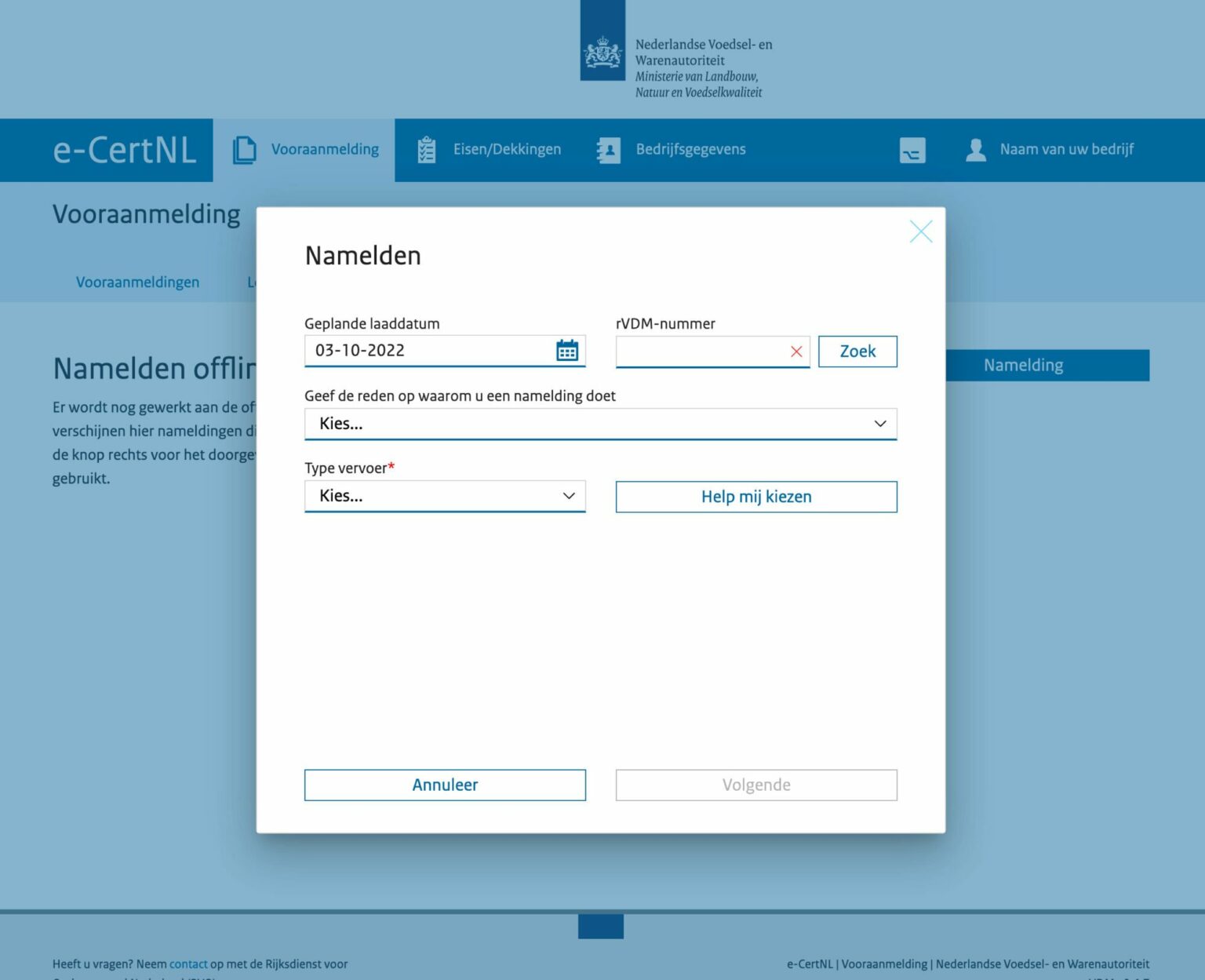Open the Vooraanmeldingen tab
The height and width of the screenshot is (980, 1205).
click(x=137, y=282)
